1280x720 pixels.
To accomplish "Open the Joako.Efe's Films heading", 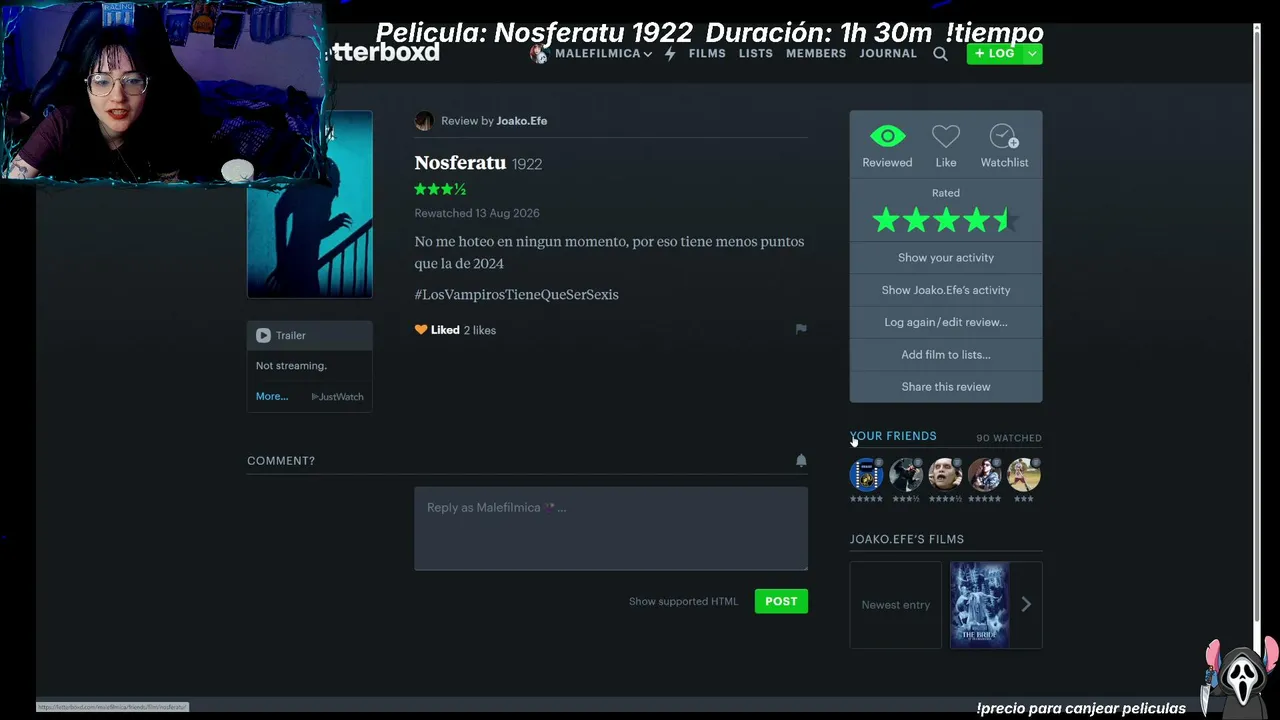I will pos(907,539).
